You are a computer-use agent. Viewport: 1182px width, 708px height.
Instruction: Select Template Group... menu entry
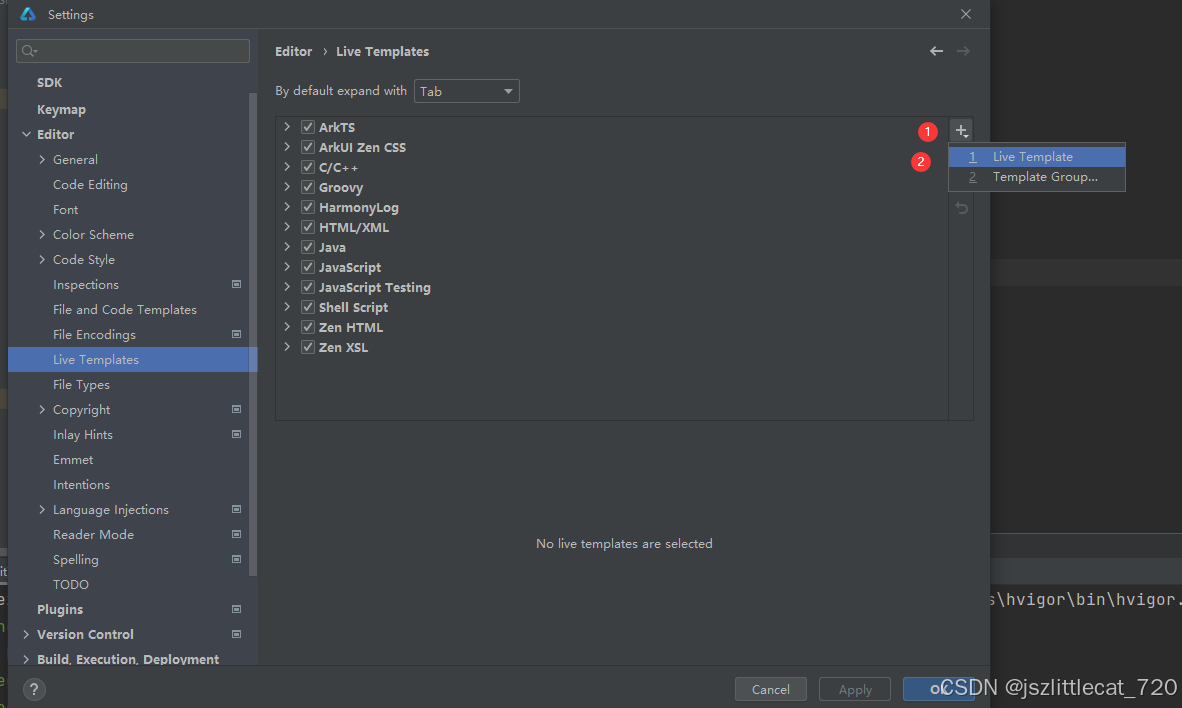(x=1044, y=177)
